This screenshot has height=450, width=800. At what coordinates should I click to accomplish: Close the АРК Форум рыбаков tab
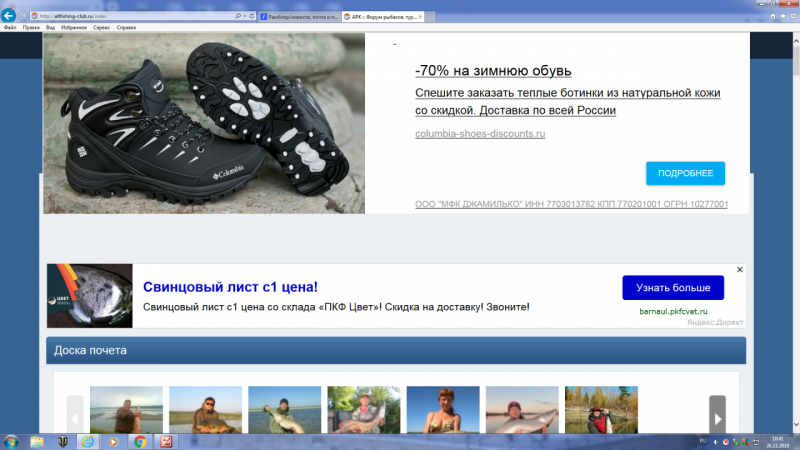(x=420, y=17)
